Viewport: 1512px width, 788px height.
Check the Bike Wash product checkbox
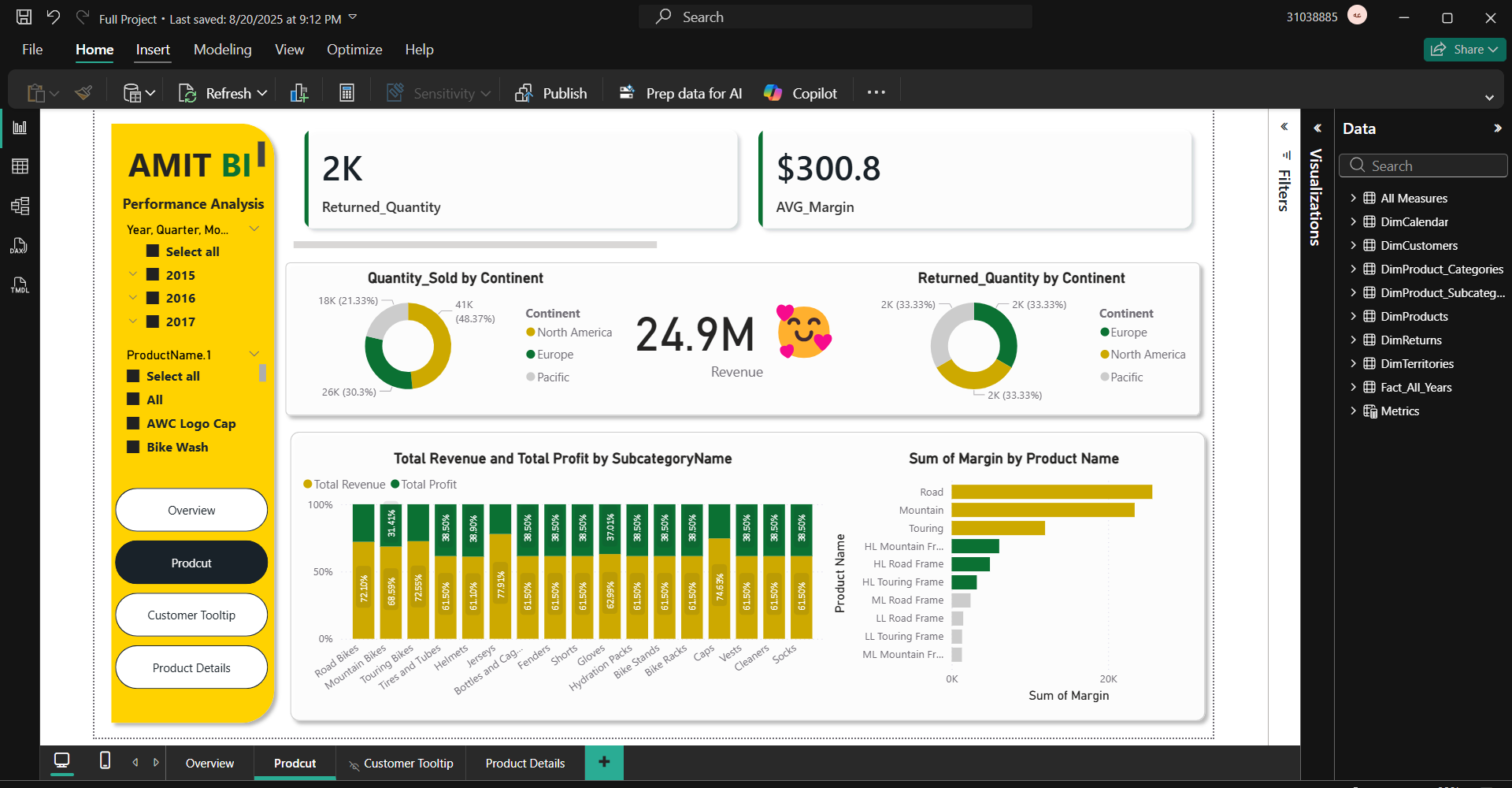(x=134, y=447)
